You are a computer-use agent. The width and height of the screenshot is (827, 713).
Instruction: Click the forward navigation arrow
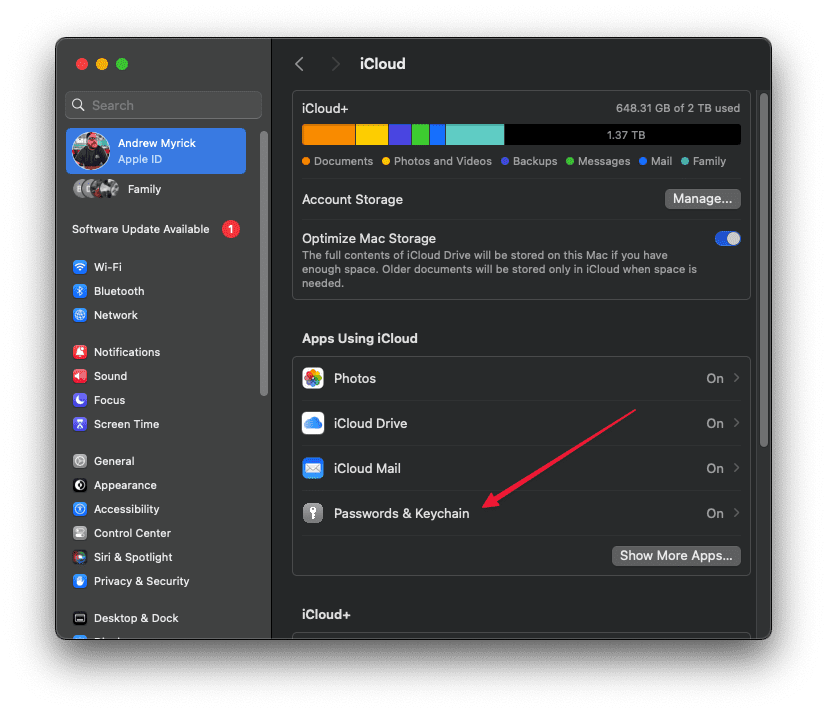click(x=335, y=64)
